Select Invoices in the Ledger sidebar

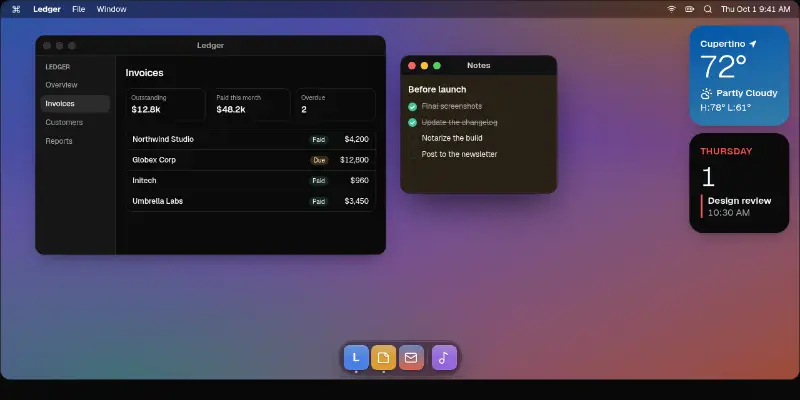pyautogui.click(x=75, y=104)
